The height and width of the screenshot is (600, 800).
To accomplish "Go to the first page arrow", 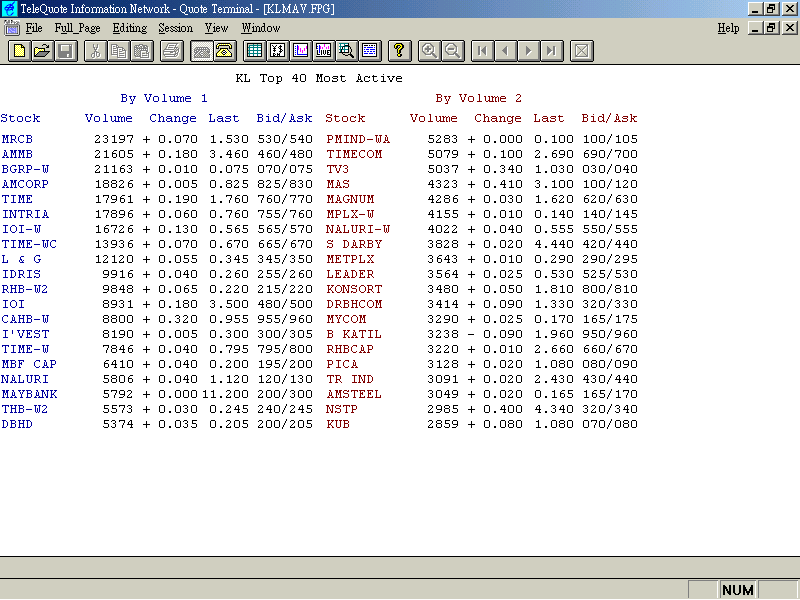I will (x=482, y=51).
